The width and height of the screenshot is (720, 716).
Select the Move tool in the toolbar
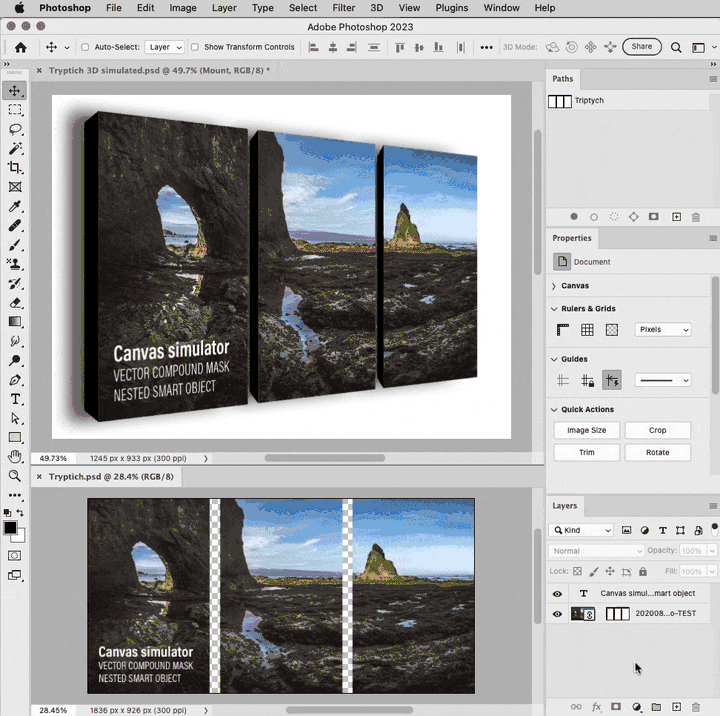[x=15, y=90]
